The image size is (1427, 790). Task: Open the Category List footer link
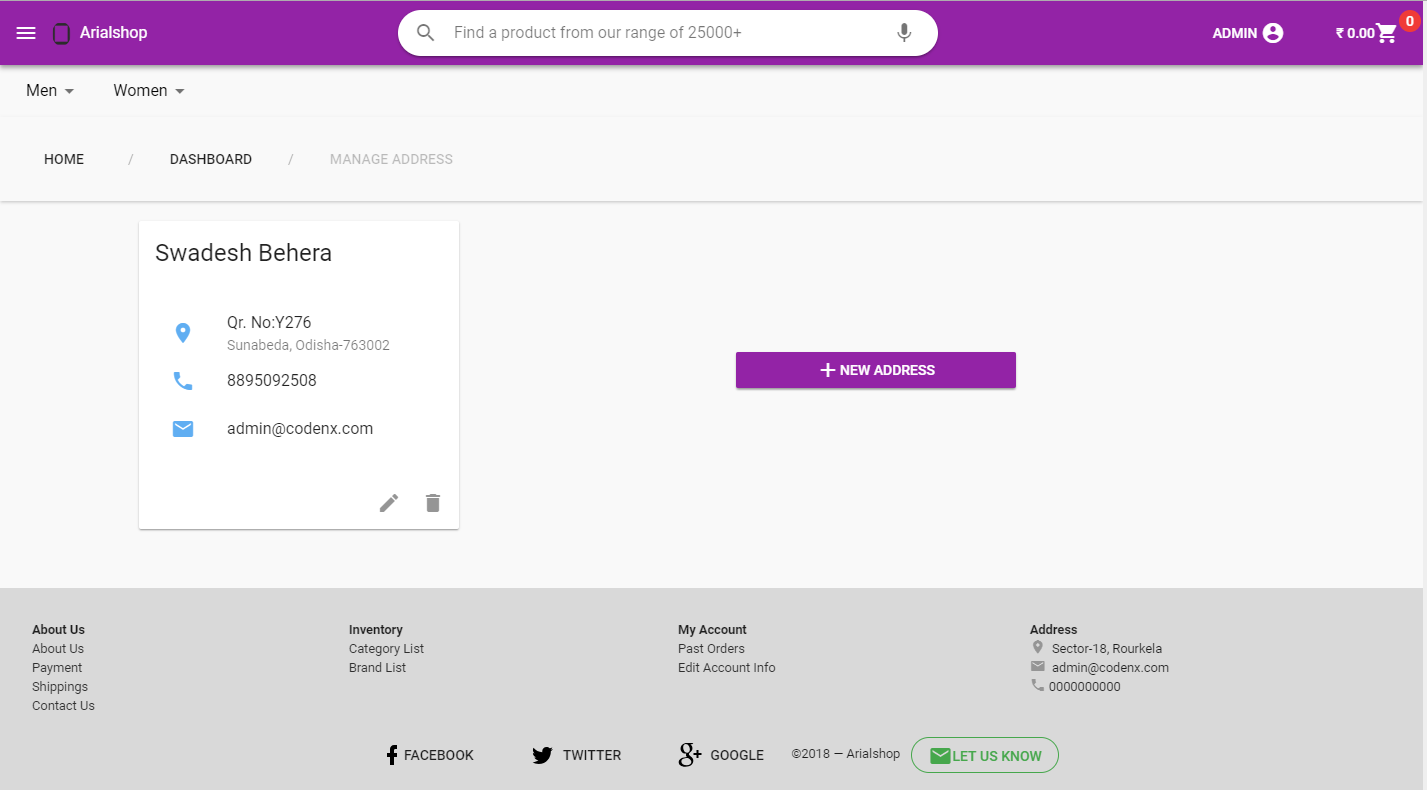386,648
